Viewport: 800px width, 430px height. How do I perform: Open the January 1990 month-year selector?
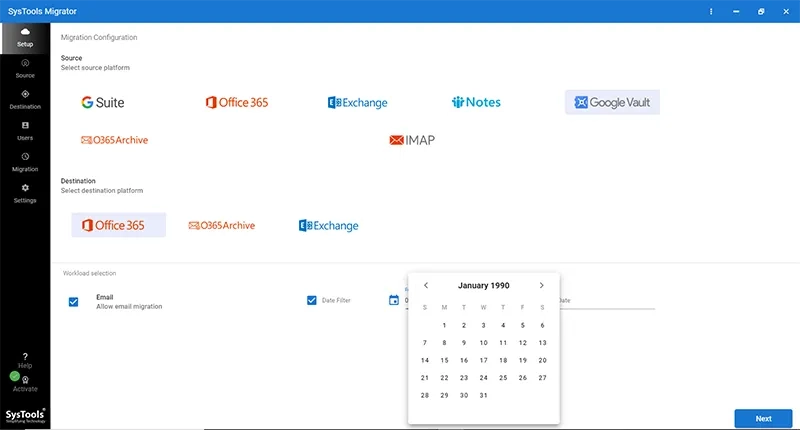click(484, 286)
